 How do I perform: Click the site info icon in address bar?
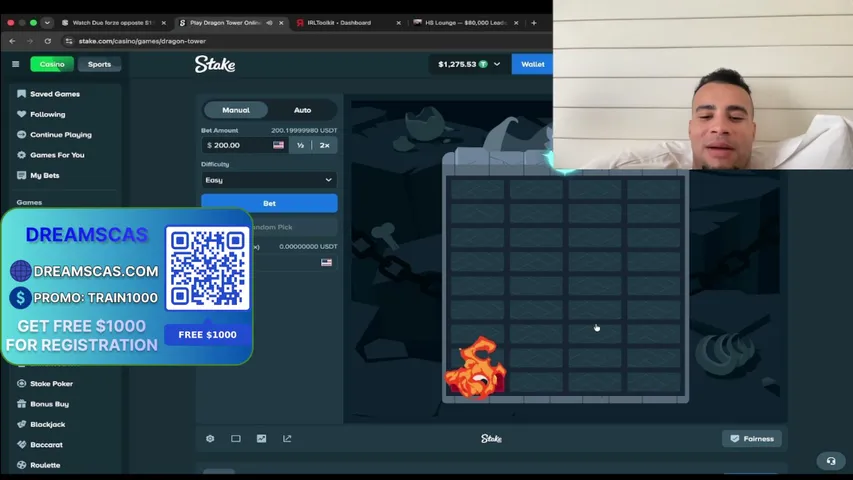pyautogui.click(x=69, y=41)
